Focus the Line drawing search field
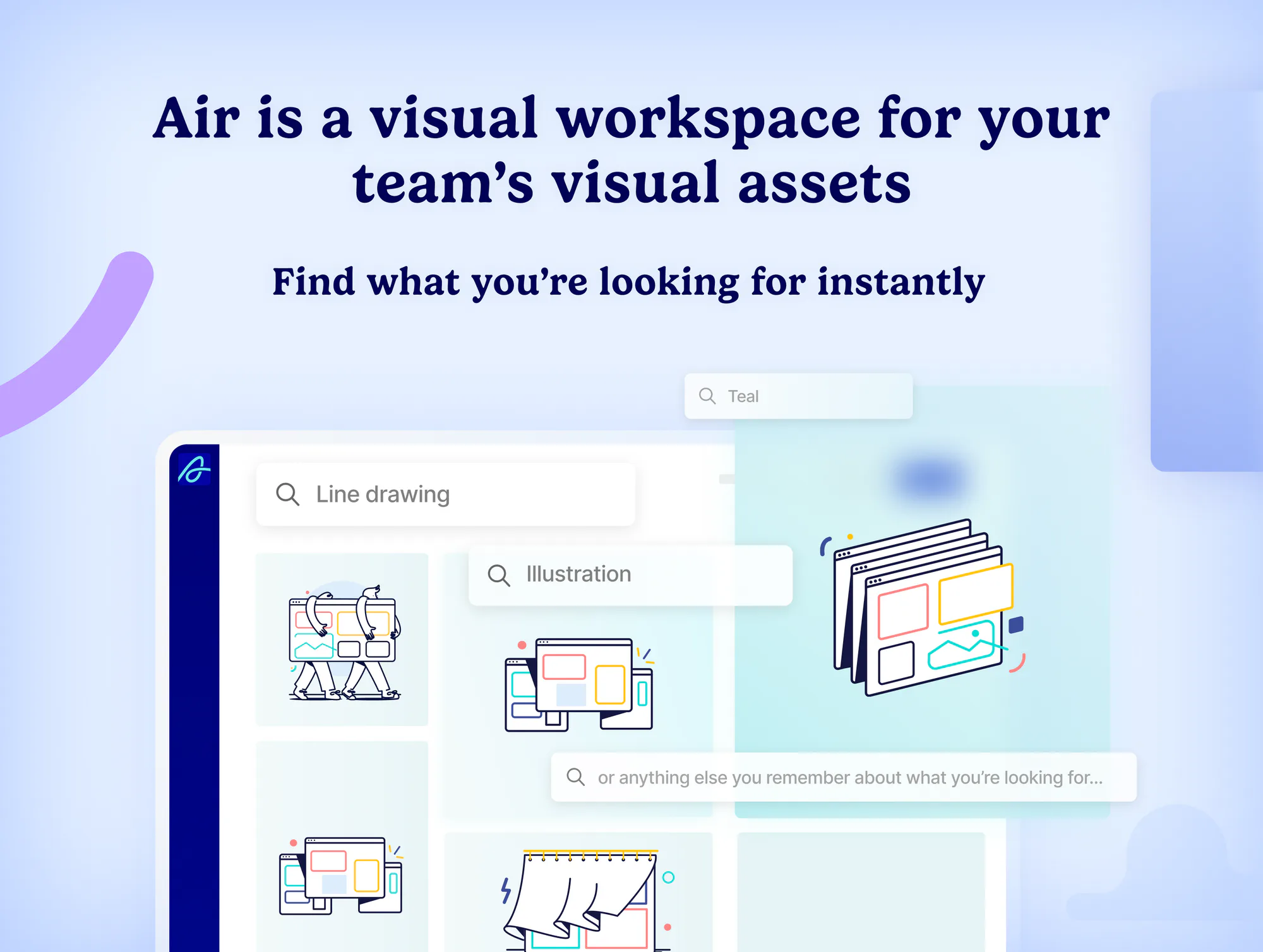This screenshot has width=1263, height=952. (445, 494)
